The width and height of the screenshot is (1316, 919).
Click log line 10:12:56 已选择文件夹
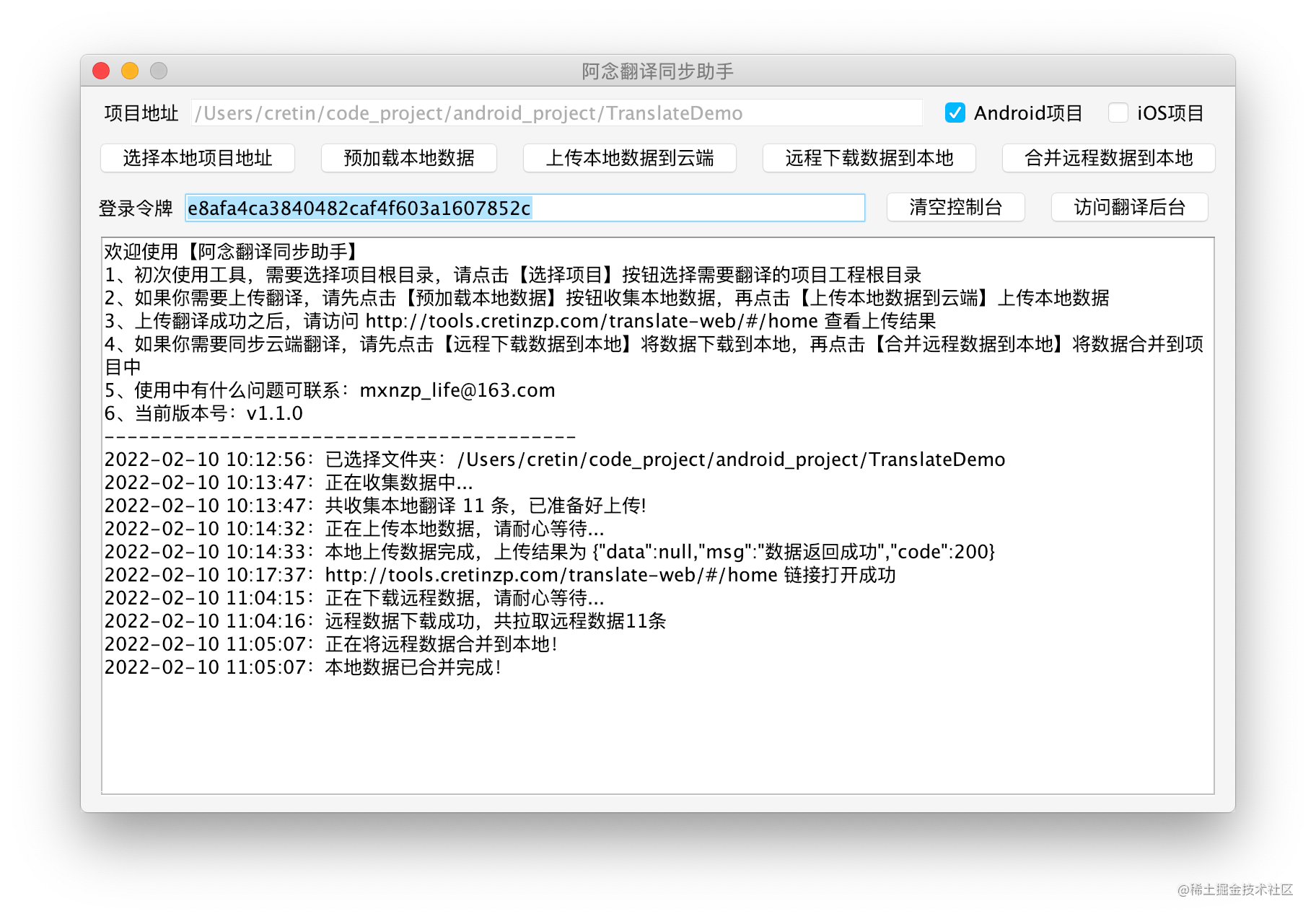coord(555,459)
